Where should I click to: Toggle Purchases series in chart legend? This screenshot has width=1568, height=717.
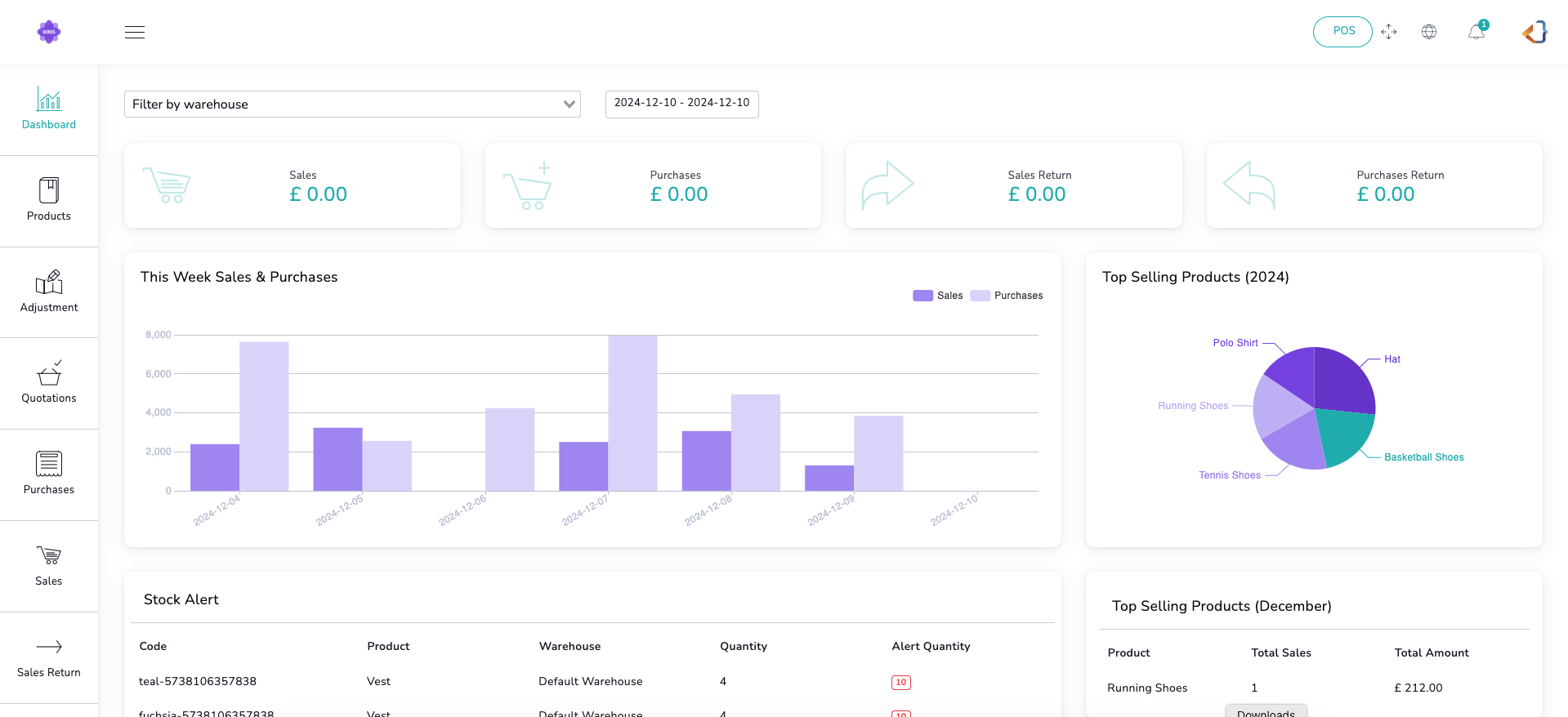tap(1007, 296)
